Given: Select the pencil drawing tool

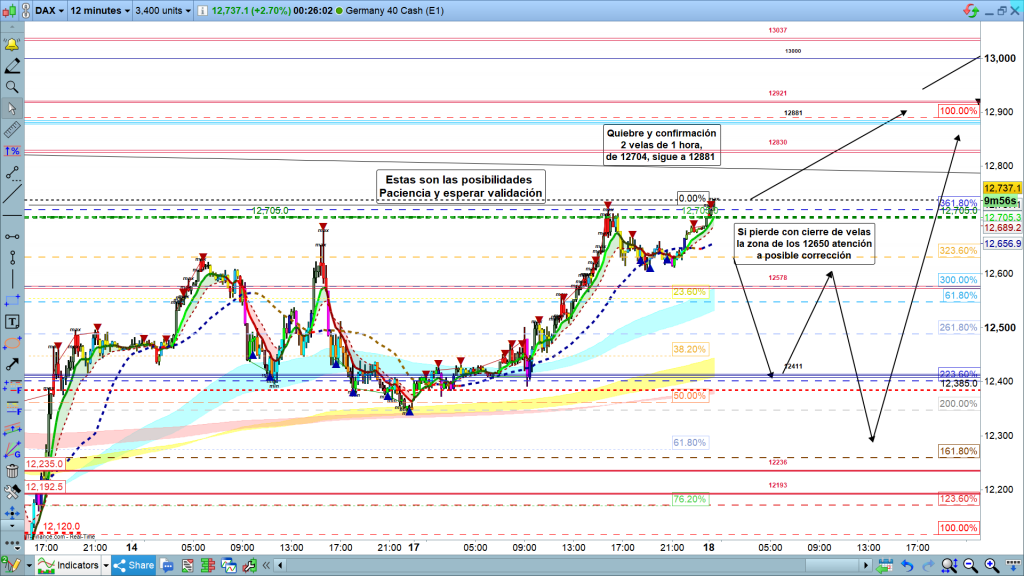Looking at the screenshot, I should 11,66.
